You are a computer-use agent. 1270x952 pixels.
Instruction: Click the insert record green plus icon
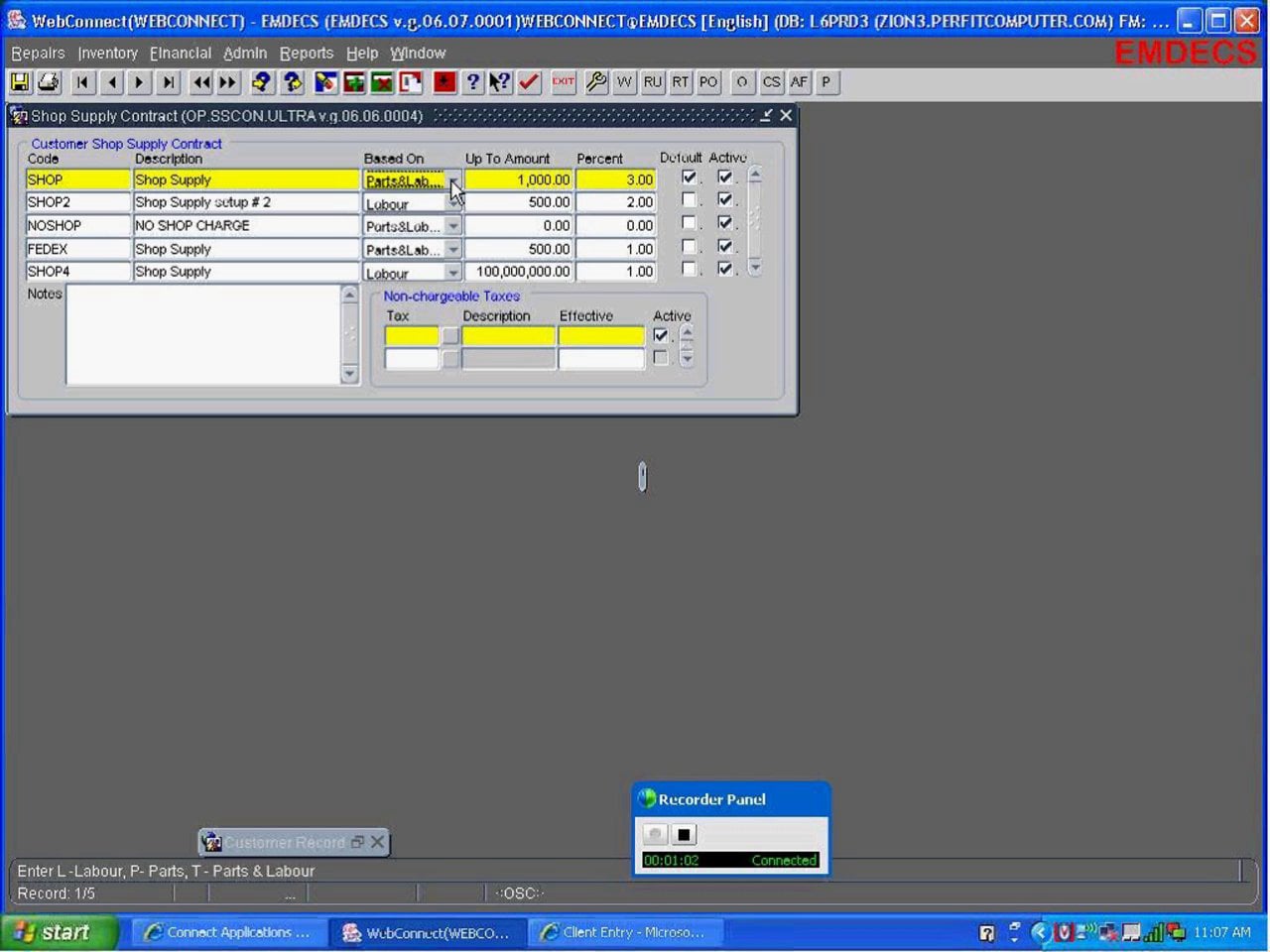[354, 82]
